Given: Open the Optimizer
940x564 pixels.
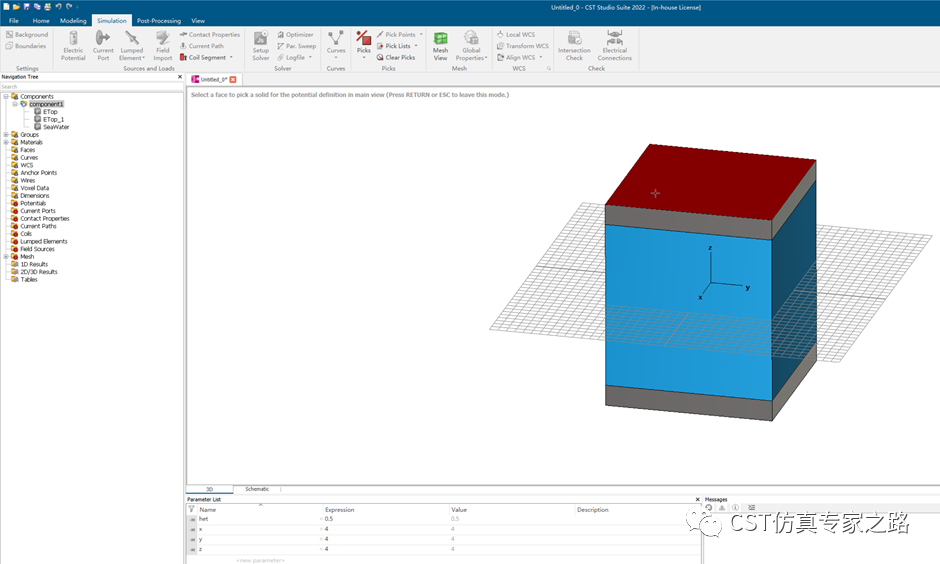Looking at the screenshot, I should point(295,35).
